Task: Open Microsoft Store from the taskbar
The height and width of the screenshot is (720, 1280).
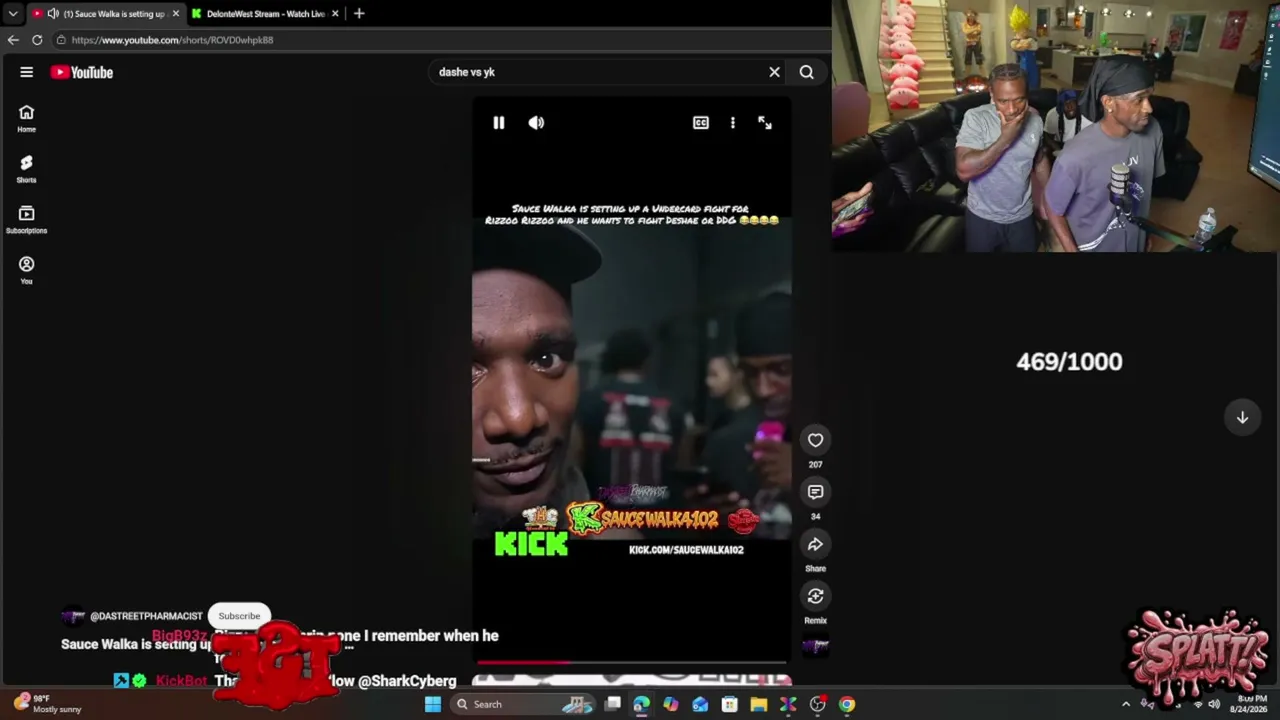Action: 730,704
